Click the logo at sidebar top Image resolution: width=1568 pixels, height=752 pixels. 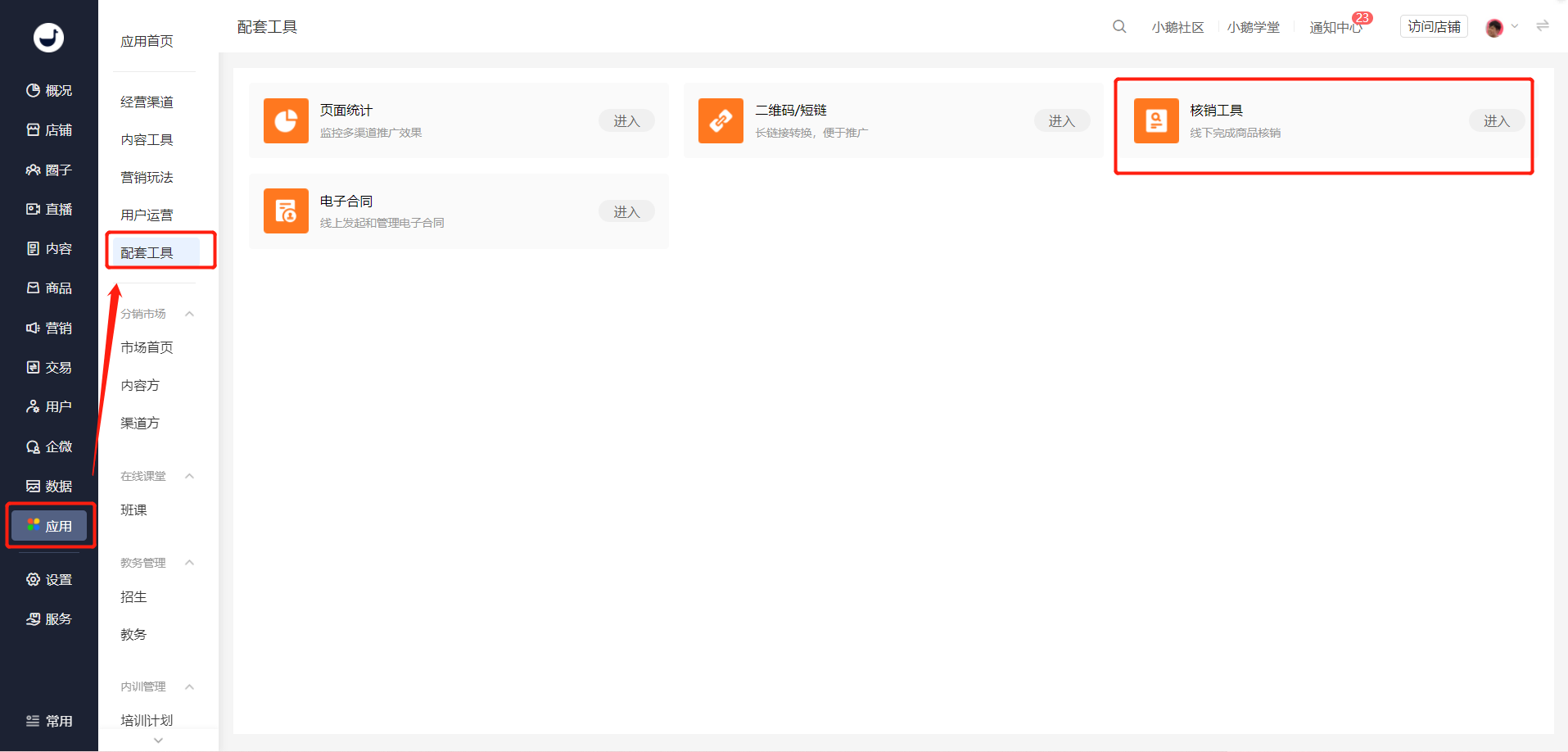coord(48,37)
